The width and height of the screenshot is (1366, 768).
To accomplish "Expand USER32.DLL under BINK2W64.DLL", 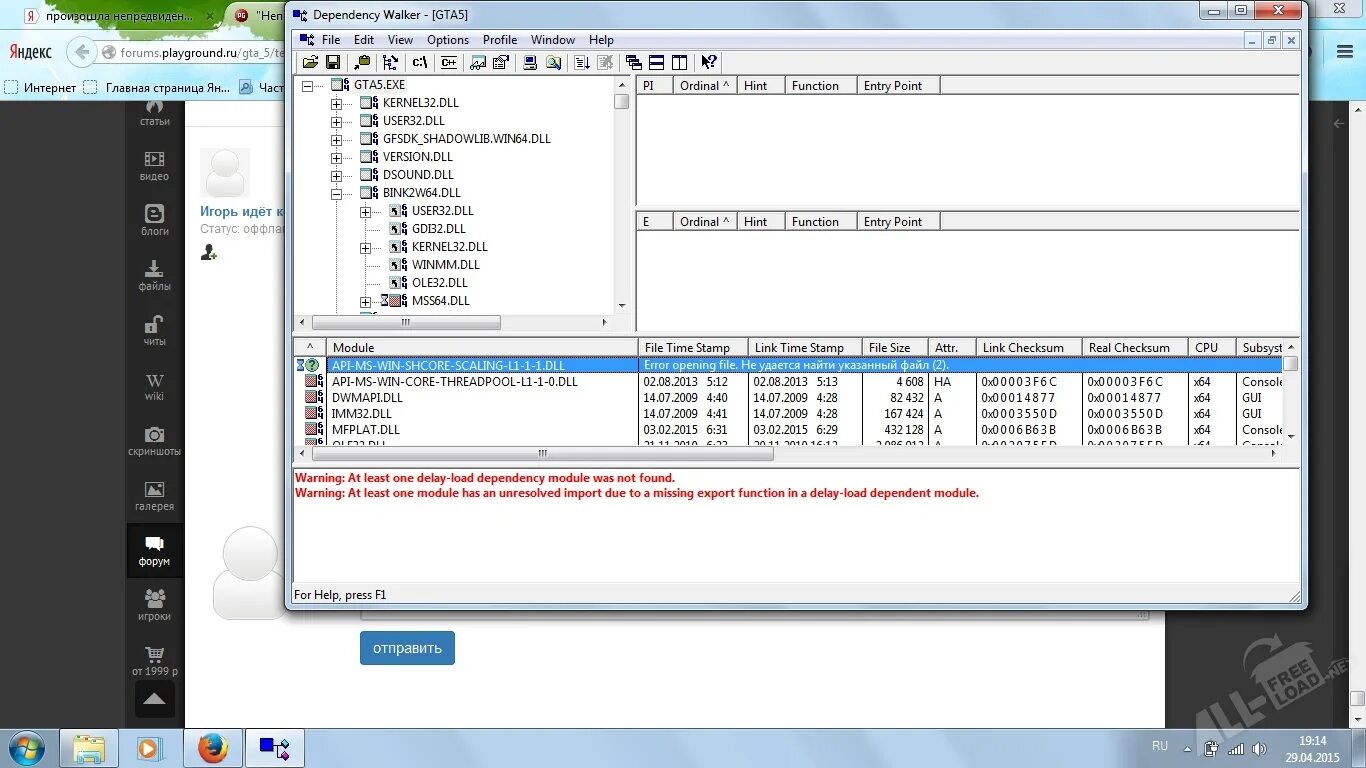I will point(365,212).
